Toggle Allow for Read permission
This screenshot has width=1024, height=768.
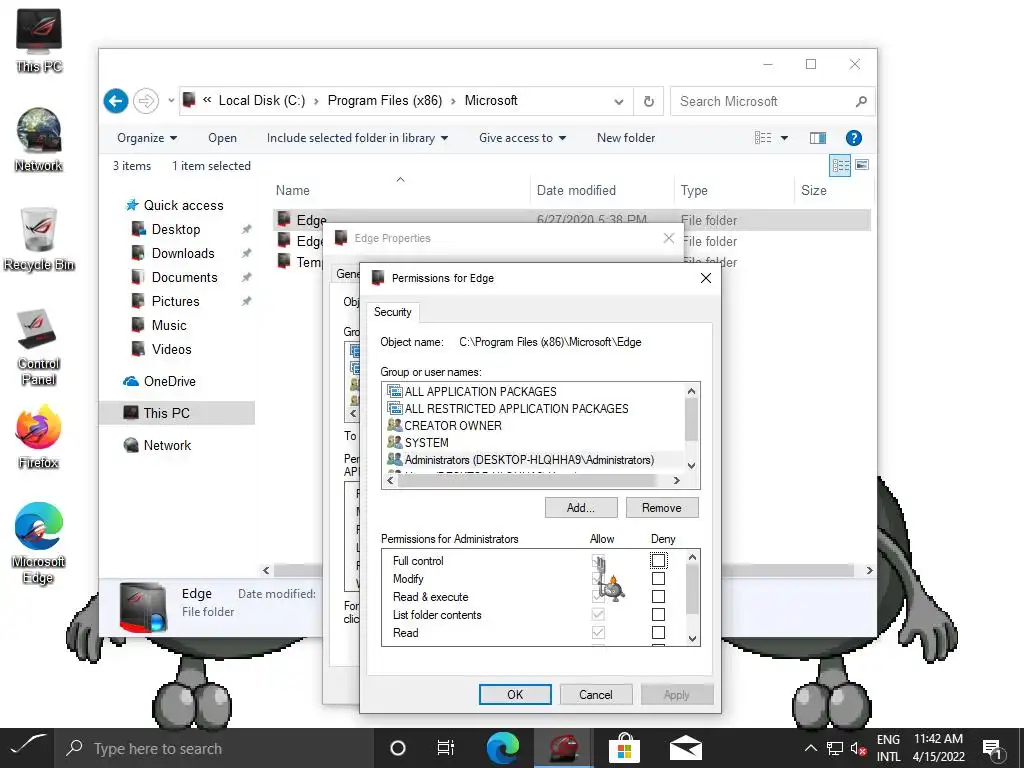598,632
